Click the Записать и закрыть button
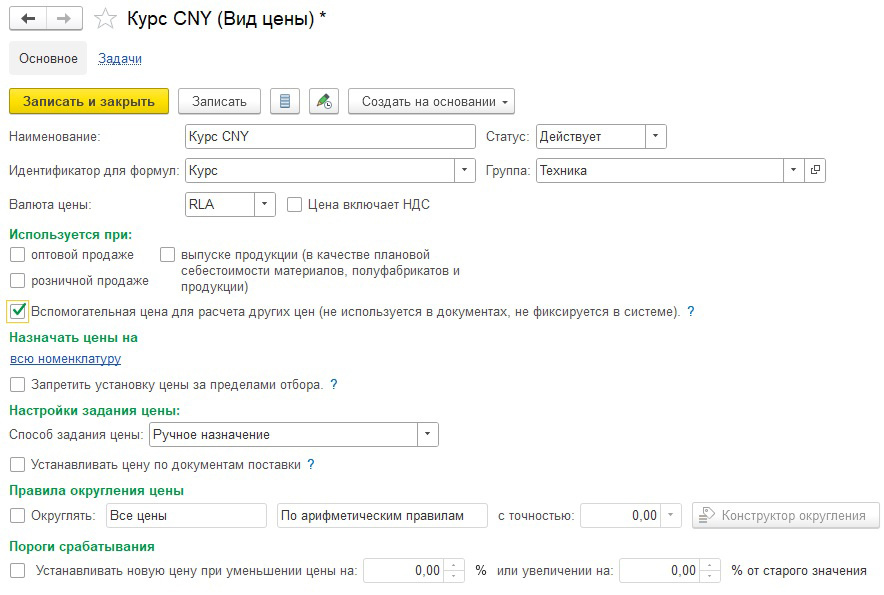The height and width of the screenshot is (595, 884). (89, 102)
